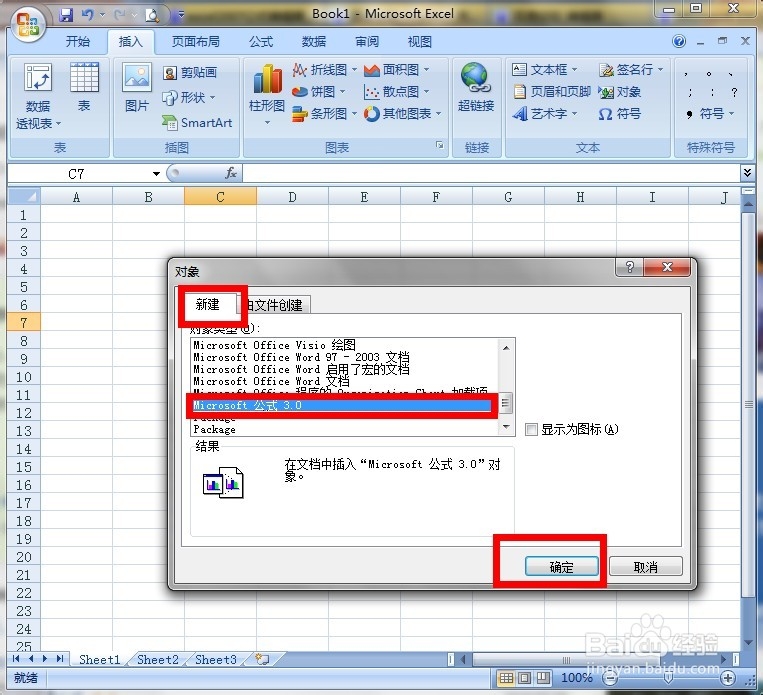Viewport: 763px width, 695px height.
Task: Insert SmartArt graphic
Action: (x=197, y=123)
